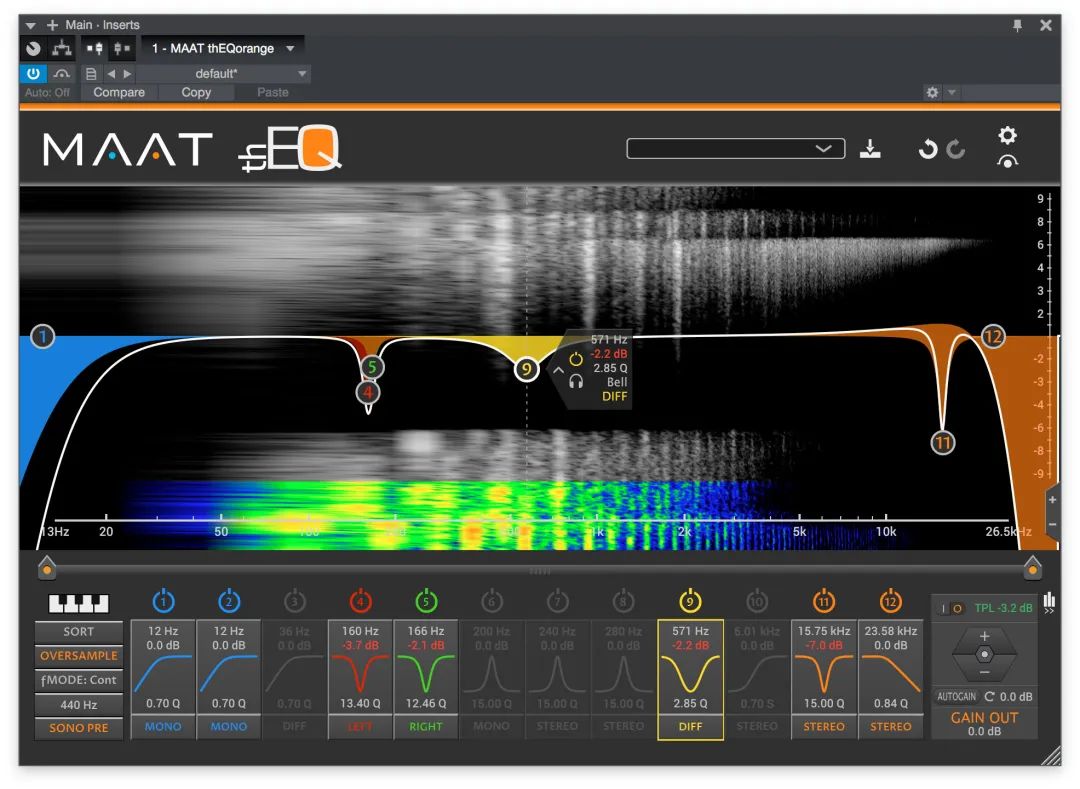Show the piano keyboard display

click(x=79, y=604)
